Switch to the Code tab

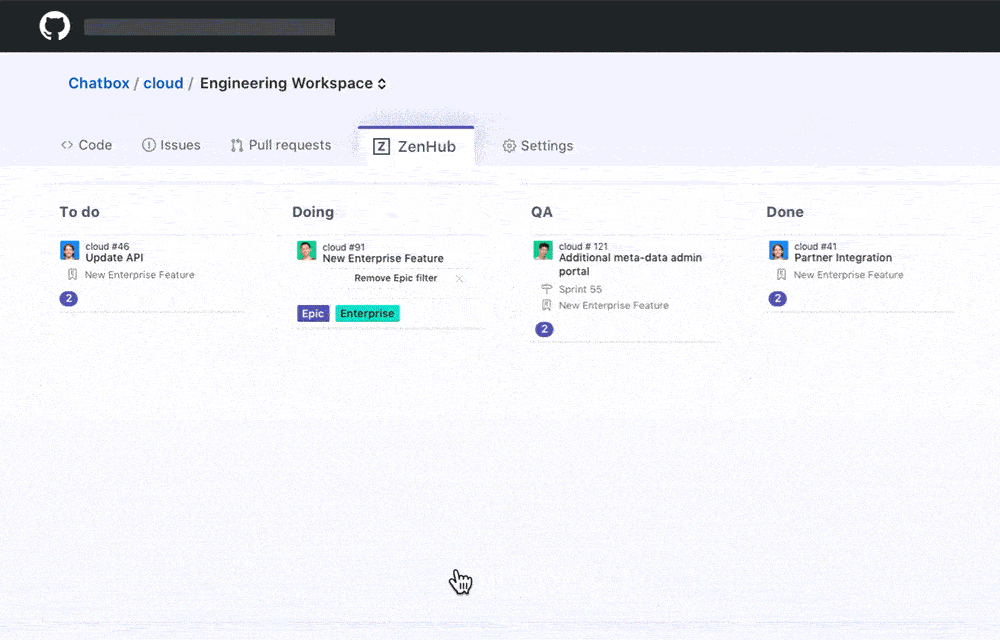pyautogui.click(x=87, y=145)
